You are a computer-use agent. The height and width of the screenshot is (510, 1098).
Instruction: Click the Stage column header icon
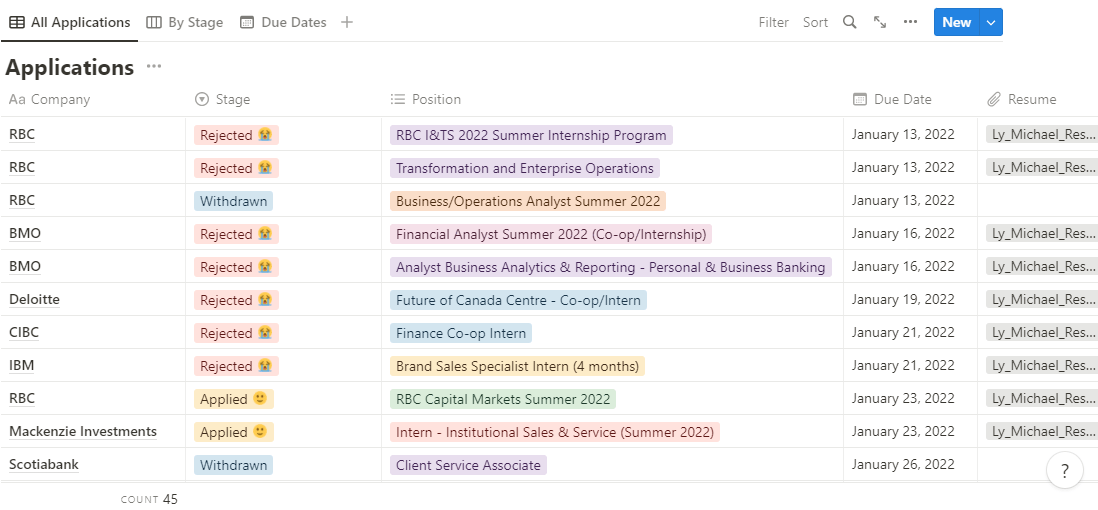(202, 99)
